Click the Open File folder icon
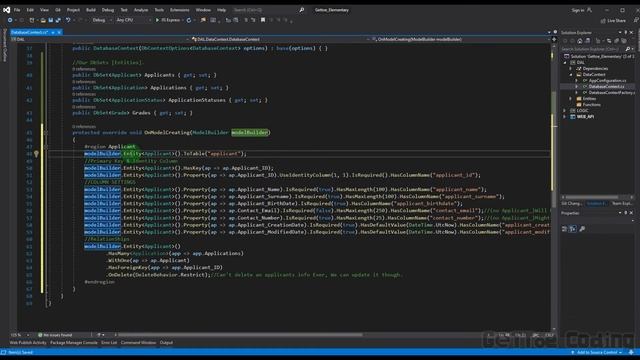This screenshot has height=360, width=640. point(43,20)
